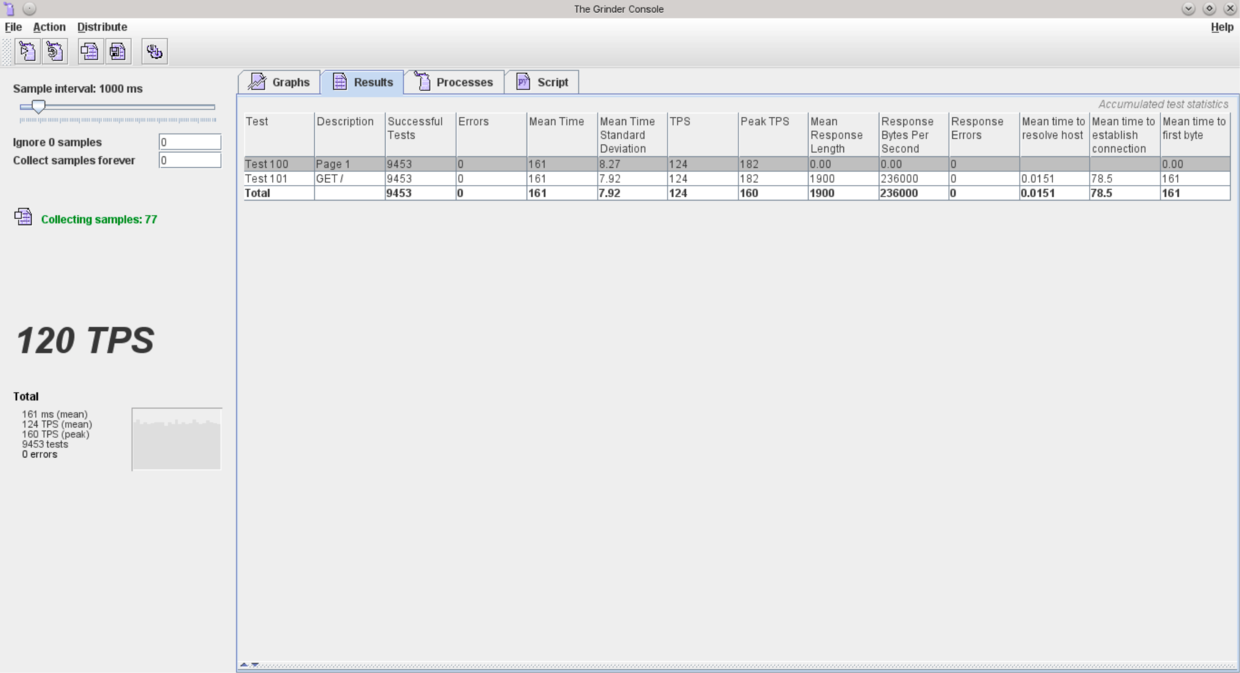Click the 8.27 standard deviation cell

[x=632, y=164]
